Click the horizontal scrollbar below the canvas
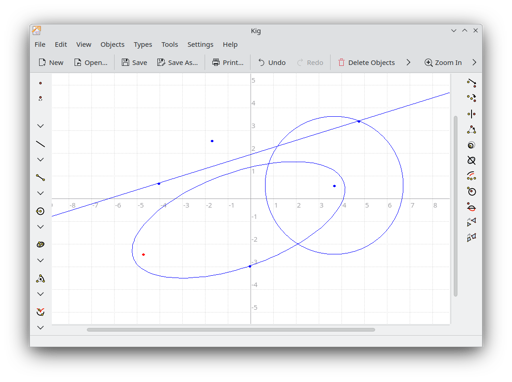 (x=231, y=330)
